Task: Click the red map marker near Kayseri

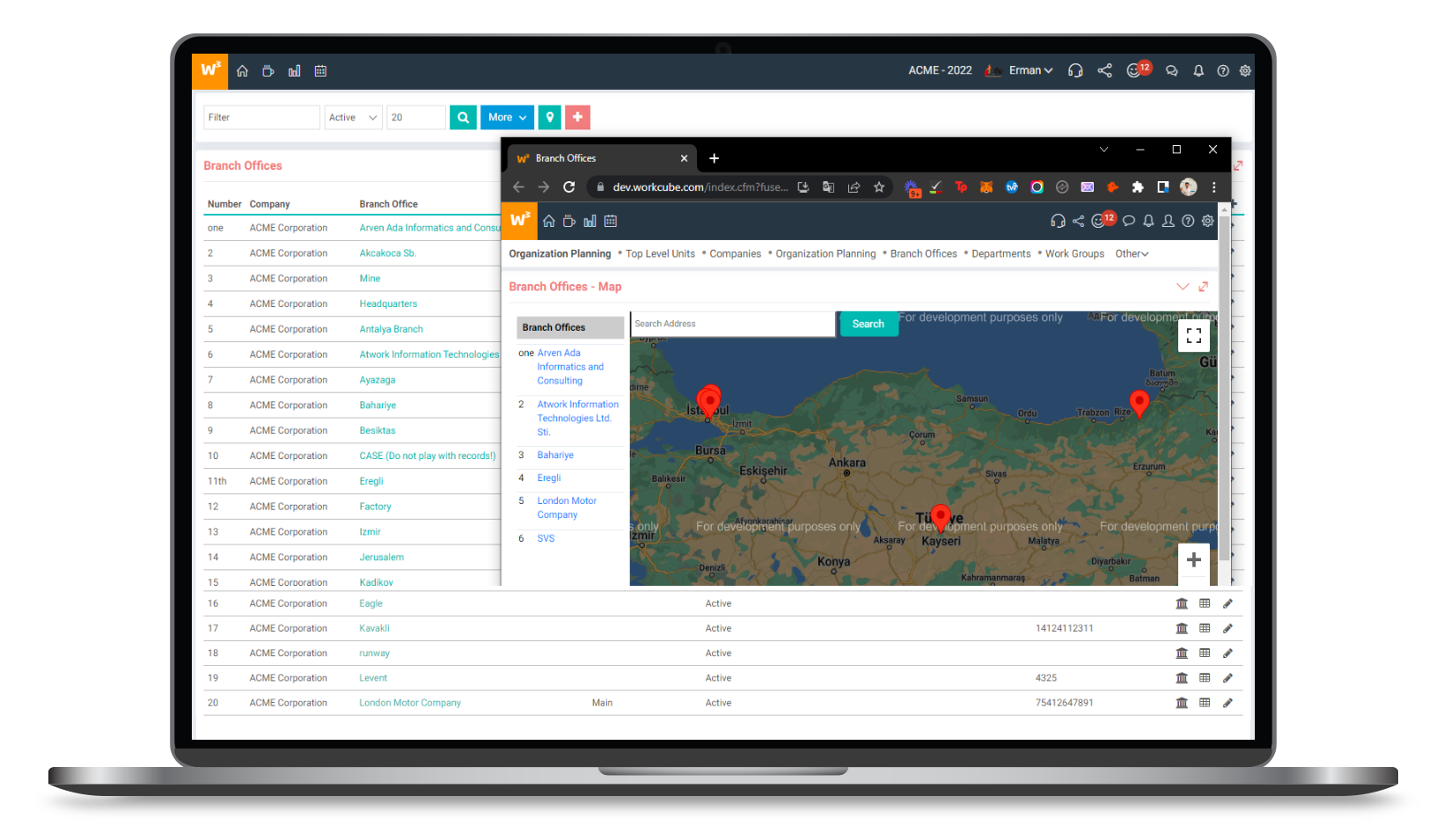Action: coord(941,517)
